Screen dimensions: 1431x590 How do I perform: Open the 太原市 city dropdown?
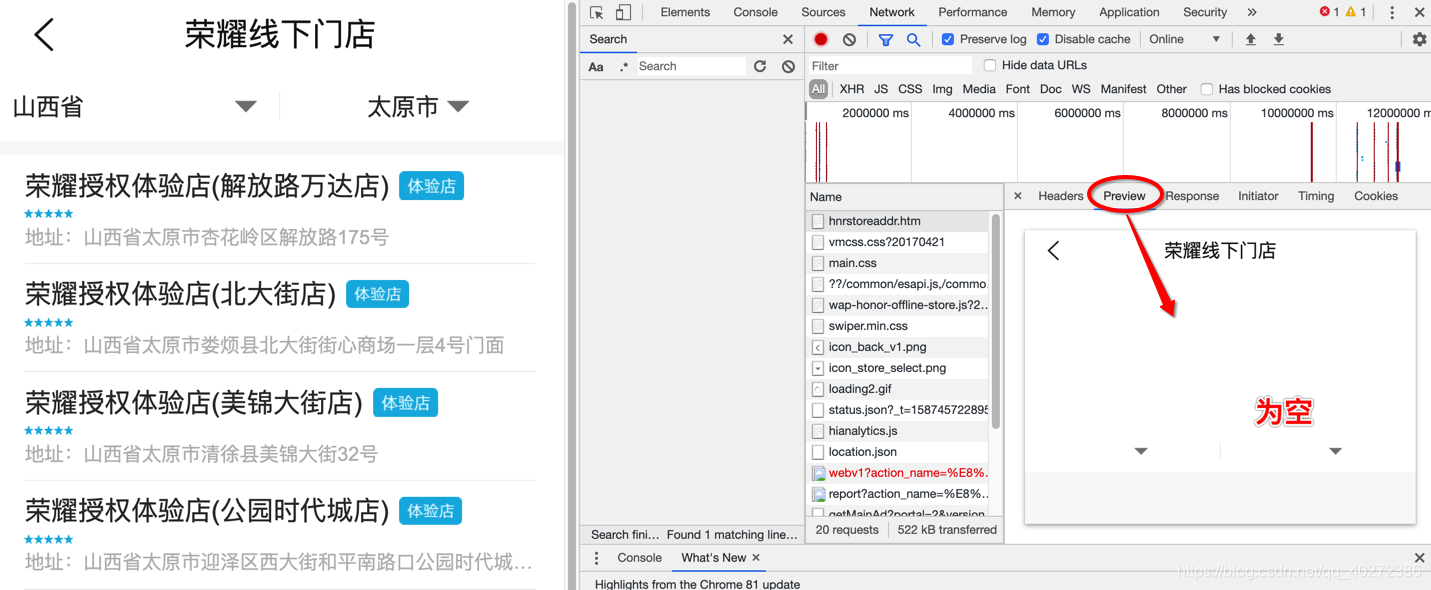click(418, 106)
